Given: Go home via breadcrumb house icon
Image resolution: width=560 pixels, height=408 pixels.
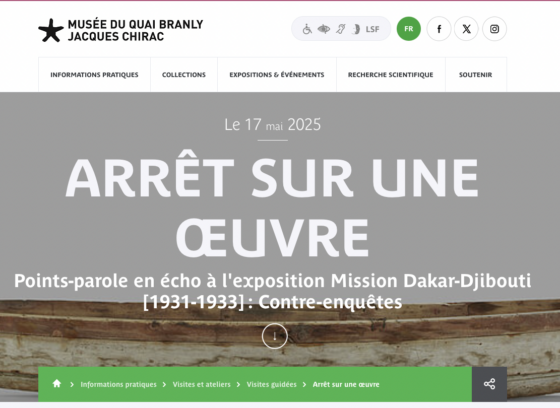Looking at the screenshot, I should coord(57,384).
